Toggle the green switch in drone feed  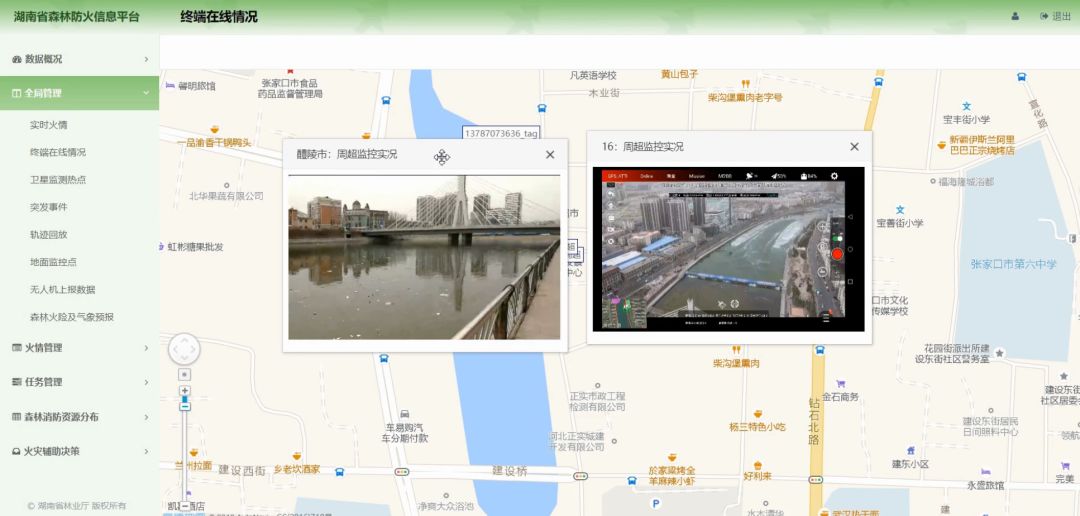(x=837, y=237)
